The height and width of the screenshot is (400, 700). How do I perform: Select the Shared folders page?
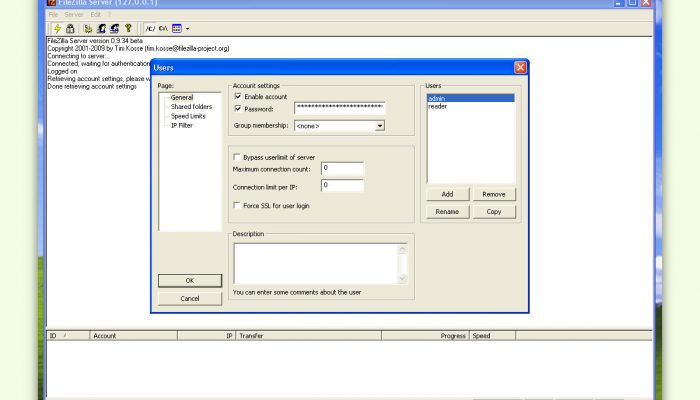(x=191, y=107)
